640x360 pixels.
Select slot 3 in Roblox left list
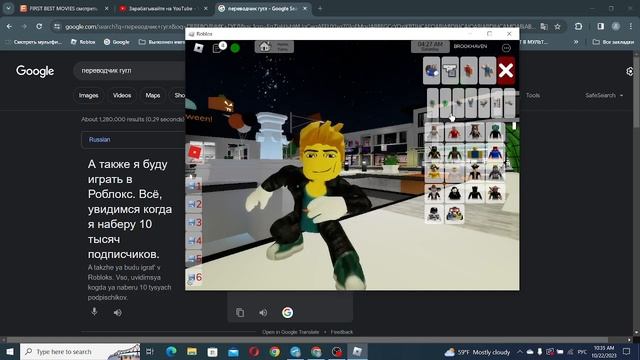(x=194, y=222)
